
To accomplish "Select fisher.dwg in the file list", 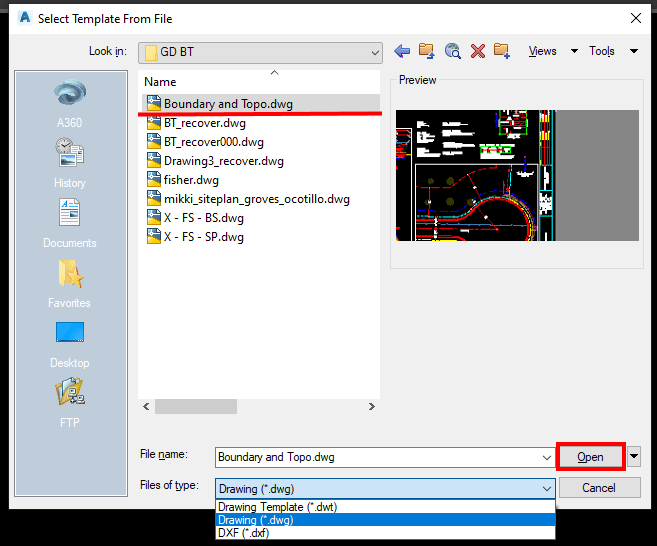I will [191, 180].
